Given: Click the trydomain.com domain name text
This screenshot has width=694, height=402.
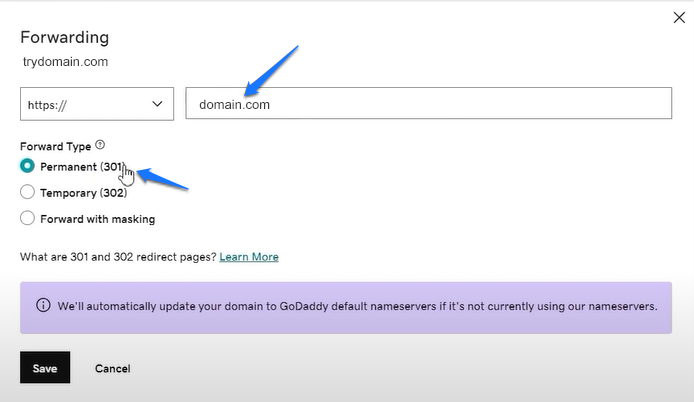Looking at the screenshot, I should [x=66, y=62].
